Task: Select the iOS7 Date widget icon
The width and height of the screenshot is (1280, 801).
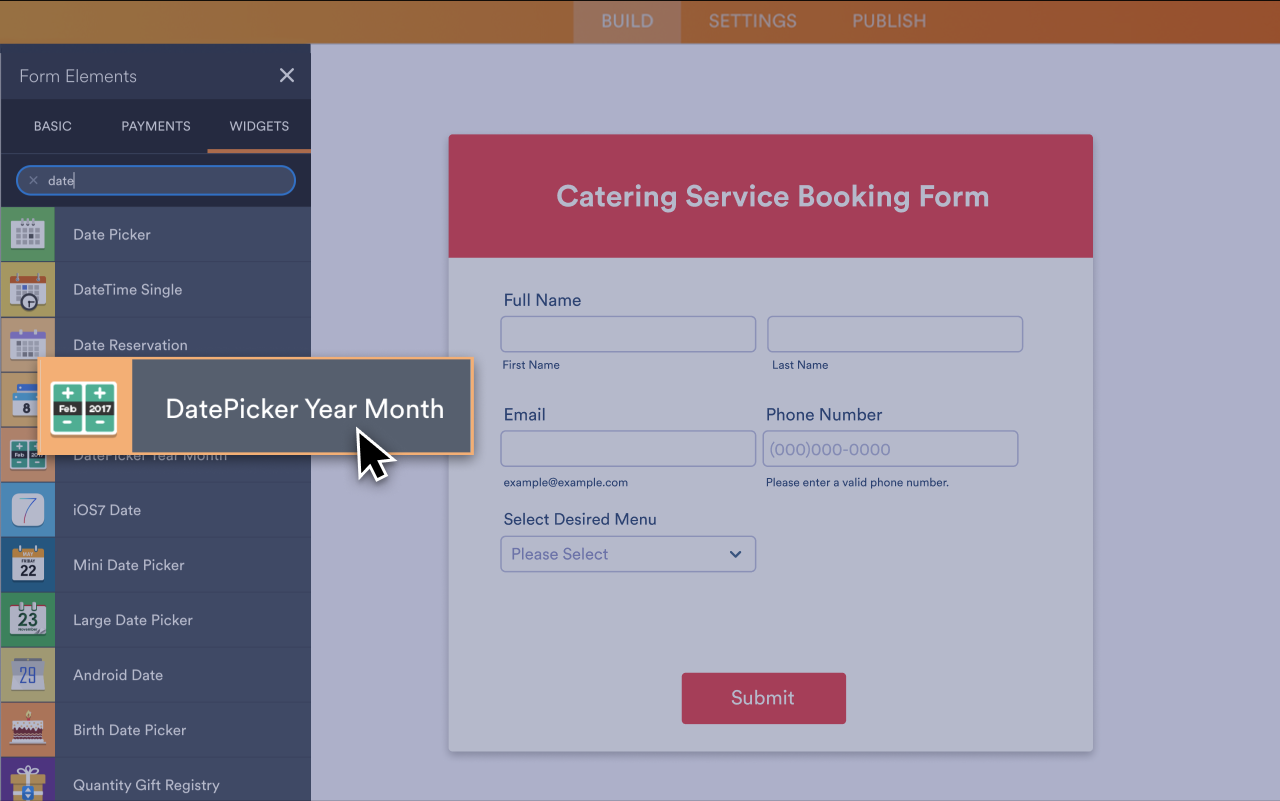Action: pos(28,510)
